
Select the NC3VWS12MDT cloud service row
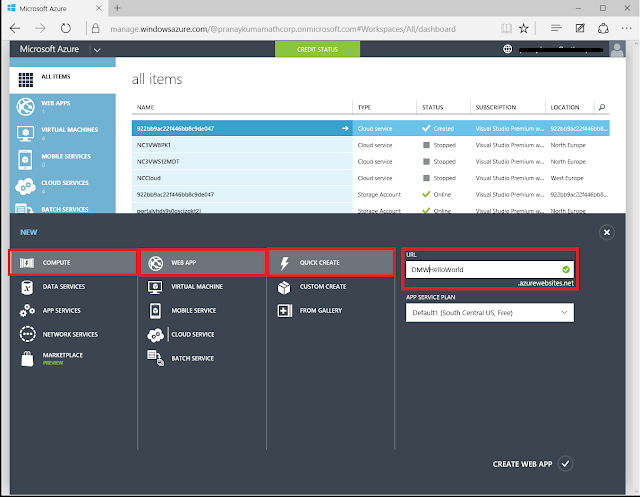coord(371,162)
